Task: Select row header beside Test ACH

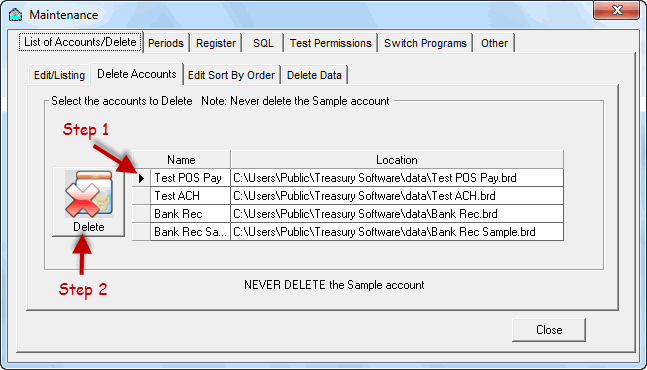Action: coord(141,196)
